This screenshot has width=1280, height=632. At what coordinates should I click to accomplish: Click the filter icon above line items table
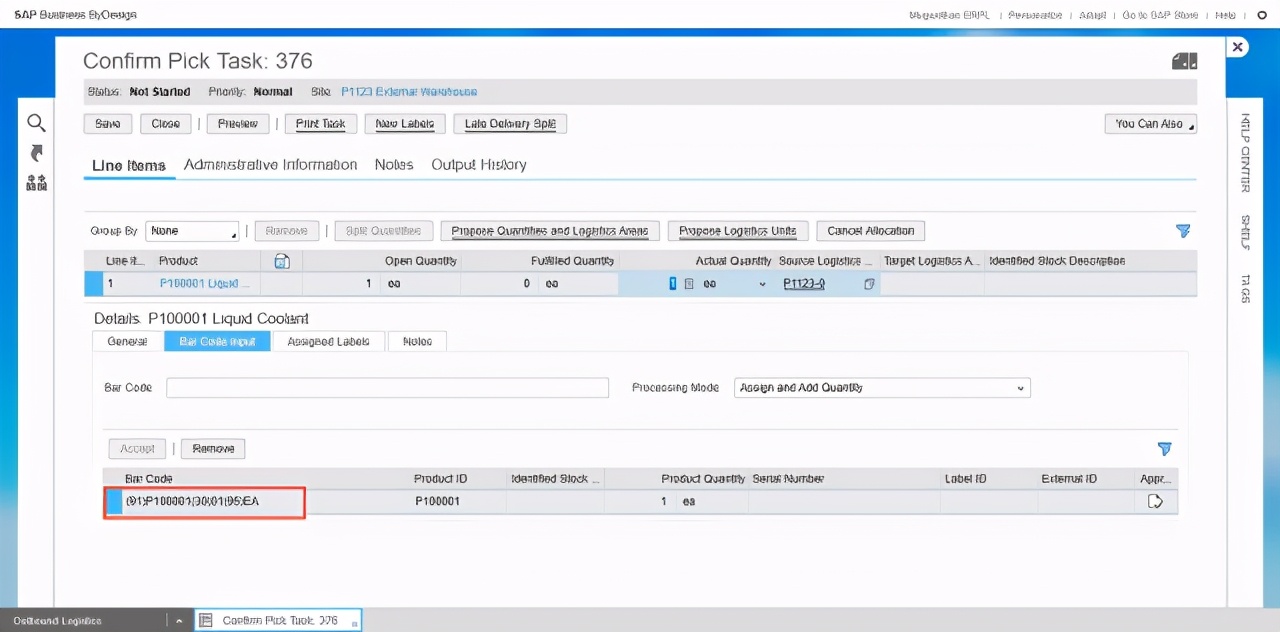coord(1183,231)
